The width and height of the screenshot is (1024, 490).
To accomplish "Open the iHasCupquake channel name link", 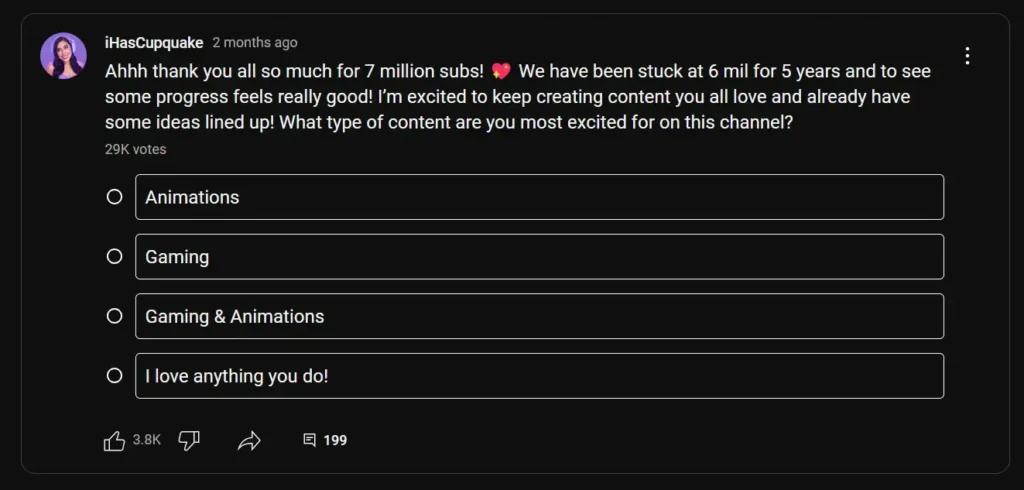I will click(154, 43).
